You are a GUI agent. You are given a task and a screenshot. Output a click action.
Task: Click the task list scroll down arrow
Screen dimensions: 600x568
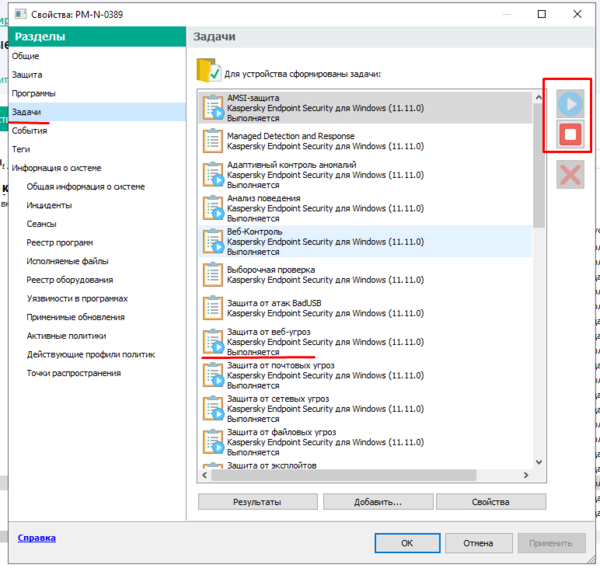[x=539, y=462]
